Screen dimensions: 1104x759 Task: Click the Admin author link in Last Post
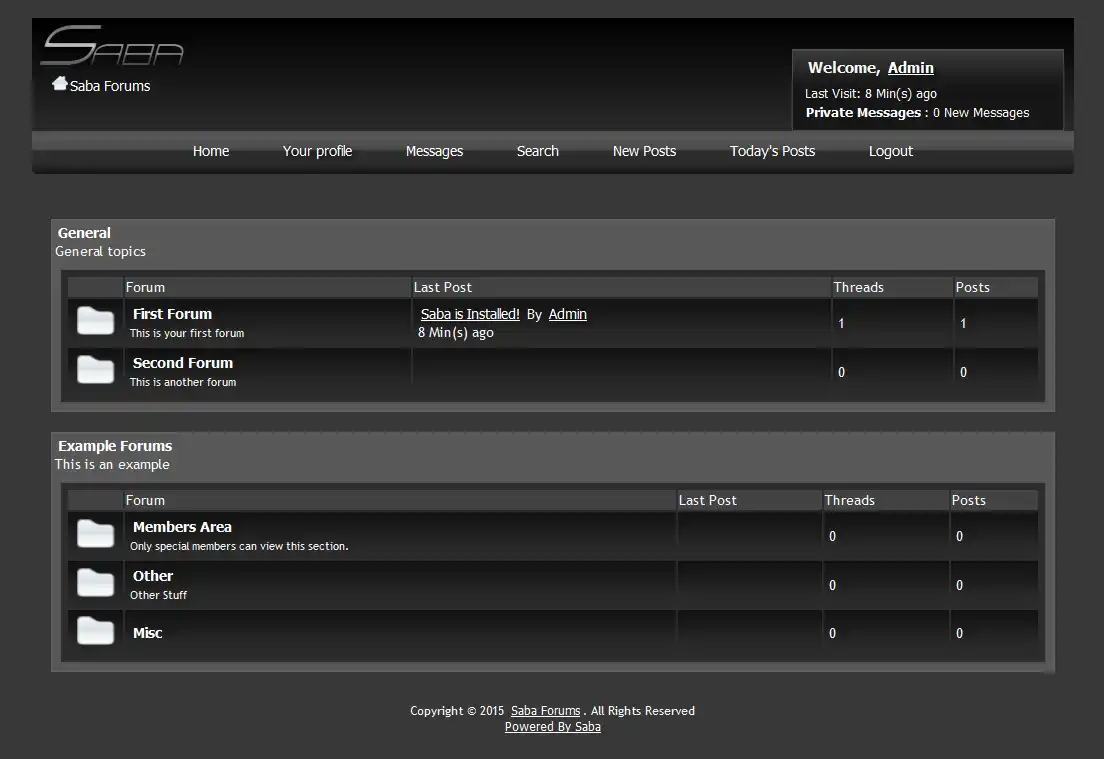click(x=567, y=314)
